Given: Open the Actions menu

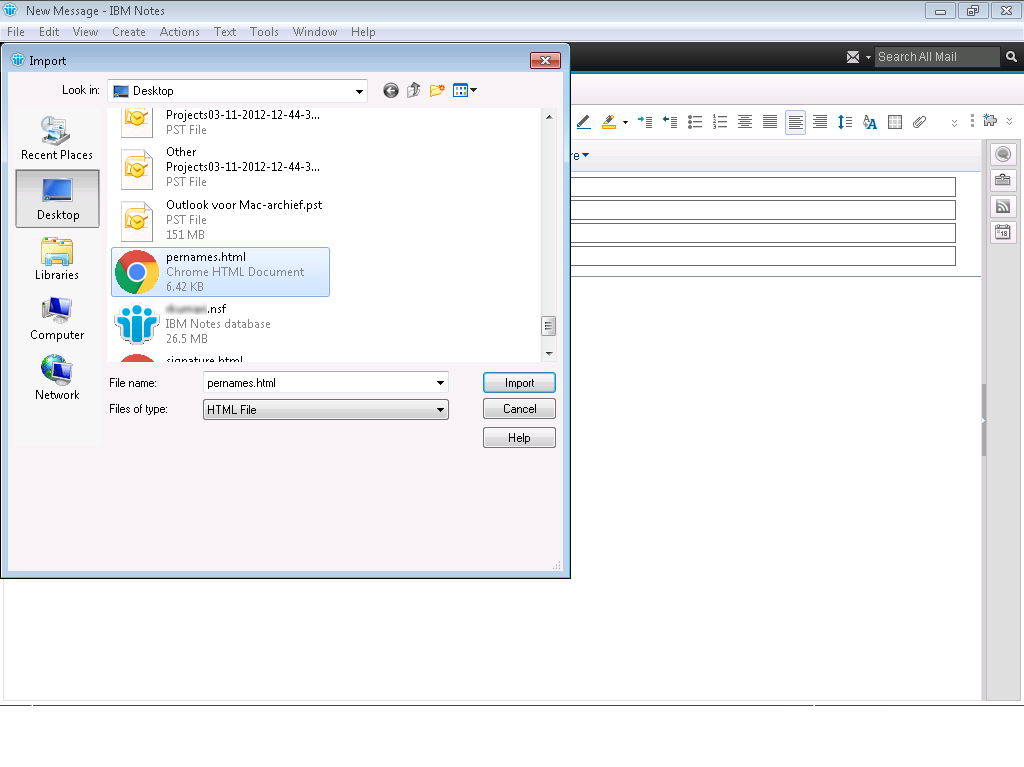Looking at the screenshot, I should point(180,32).
